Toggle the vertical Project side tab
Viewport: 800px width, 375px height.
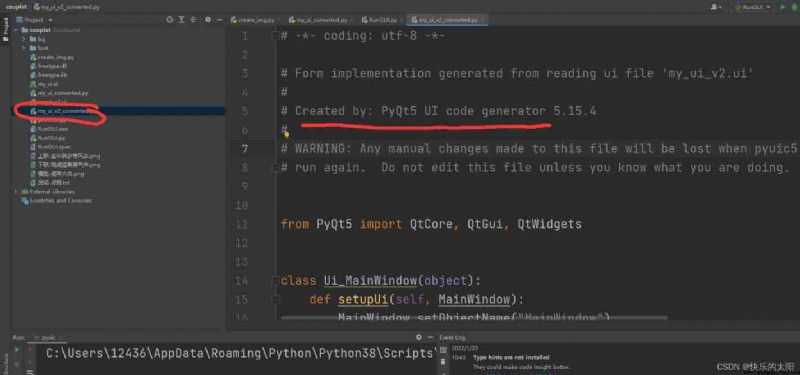pos(6,30)
